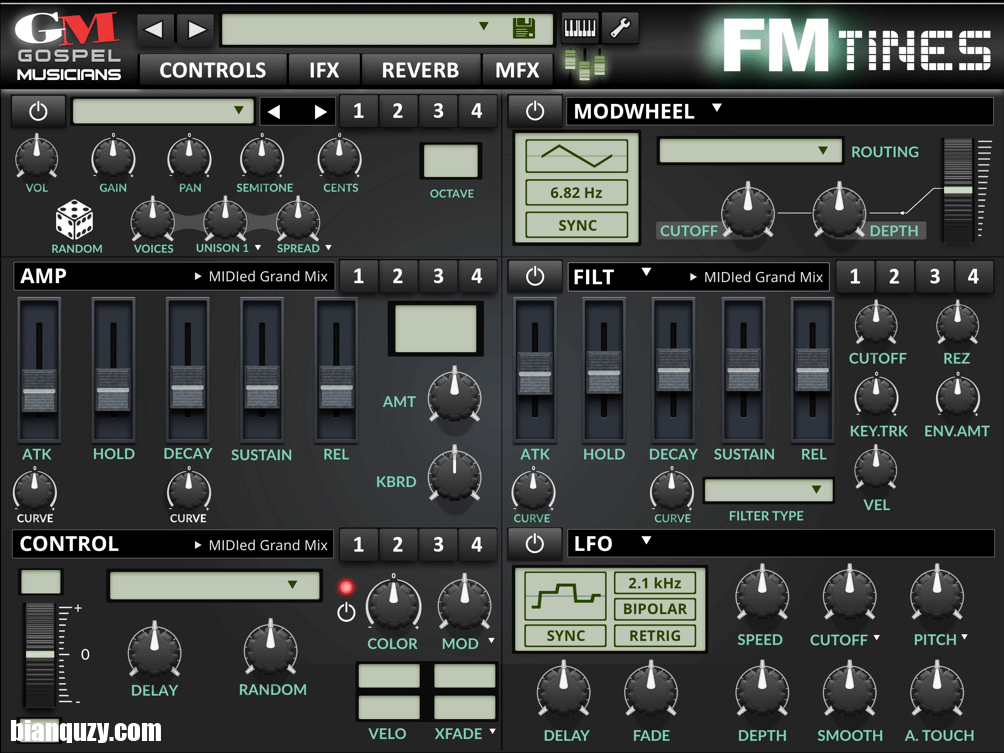Click the A. TOUCH knob
Screen dimensions: 1004x753
coord(937,692)
